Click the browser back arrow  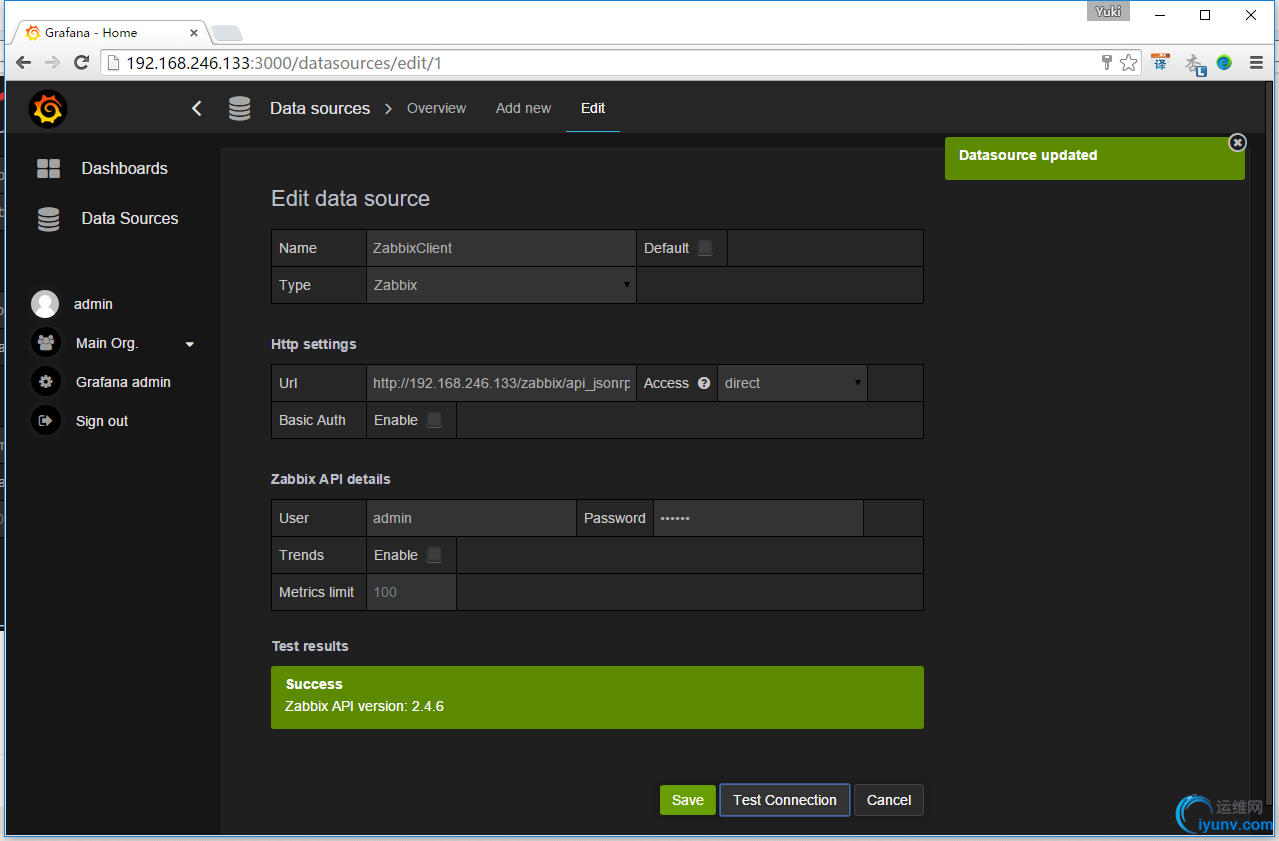(x=23, y=63)
